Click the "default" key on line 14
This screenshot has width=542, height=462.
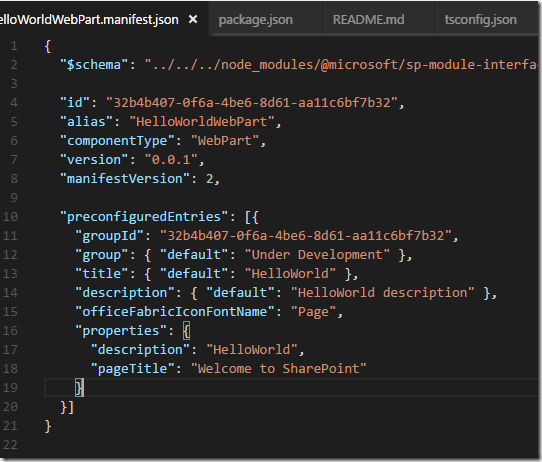[241, 293]
